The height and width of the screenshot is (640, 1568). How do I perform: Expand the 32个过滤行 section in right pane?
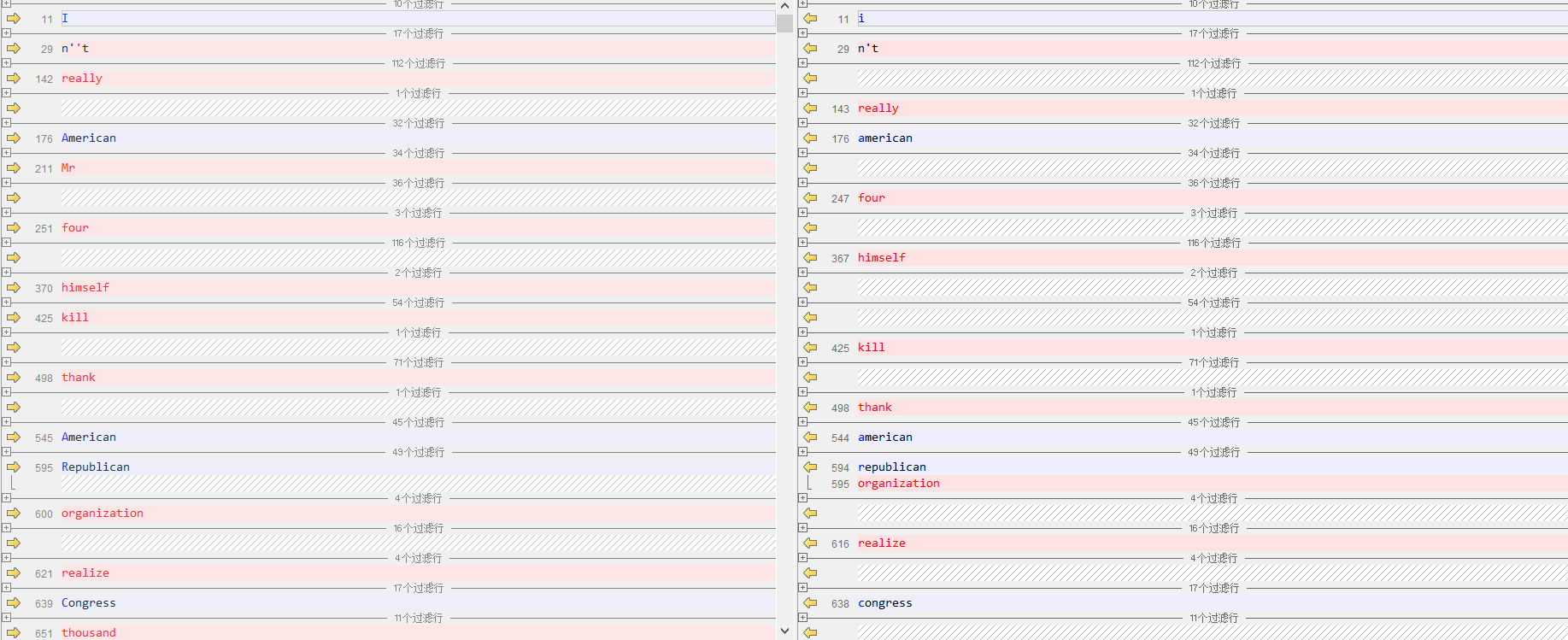(x=802, y=123)
